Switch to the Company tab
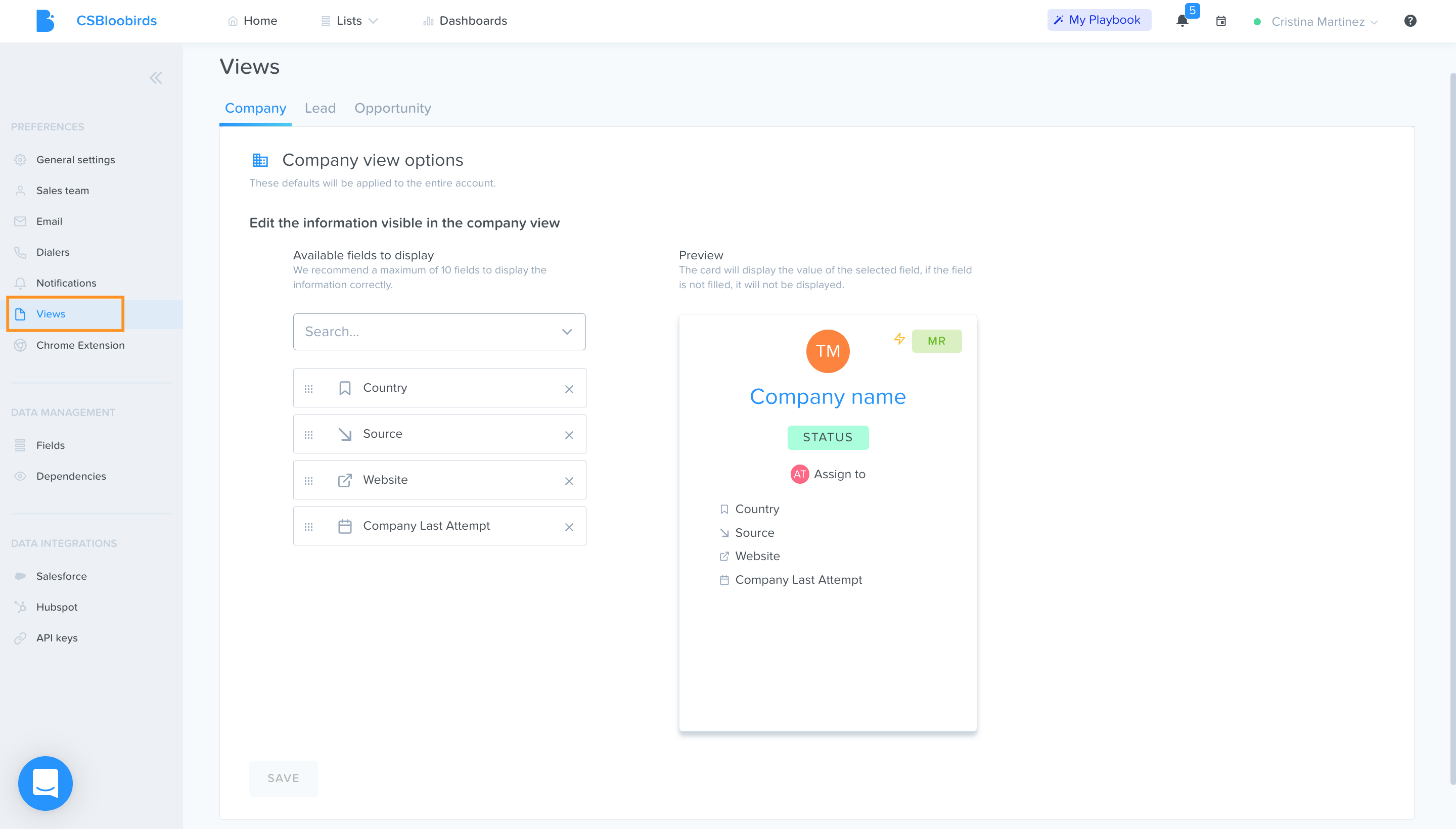Viewport: 1456px width, 829px height. tap(255, 108)
